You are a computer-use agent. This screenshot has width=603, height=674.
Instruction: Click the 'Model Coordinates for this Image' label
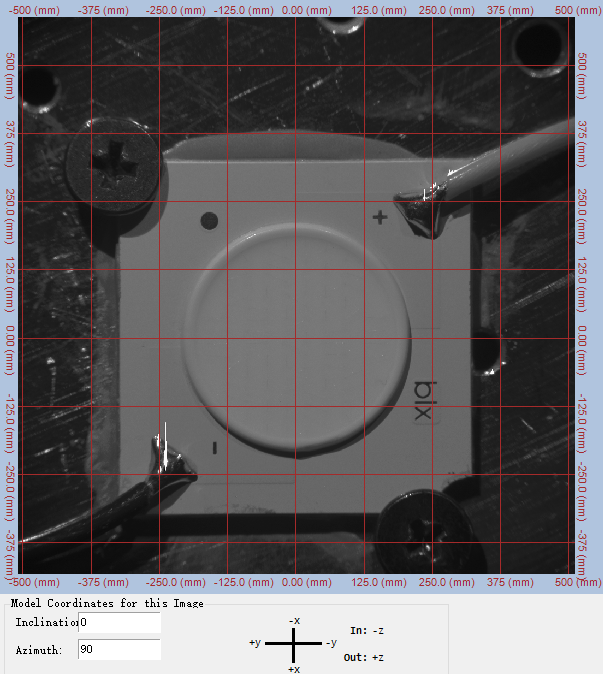(107, 603)
